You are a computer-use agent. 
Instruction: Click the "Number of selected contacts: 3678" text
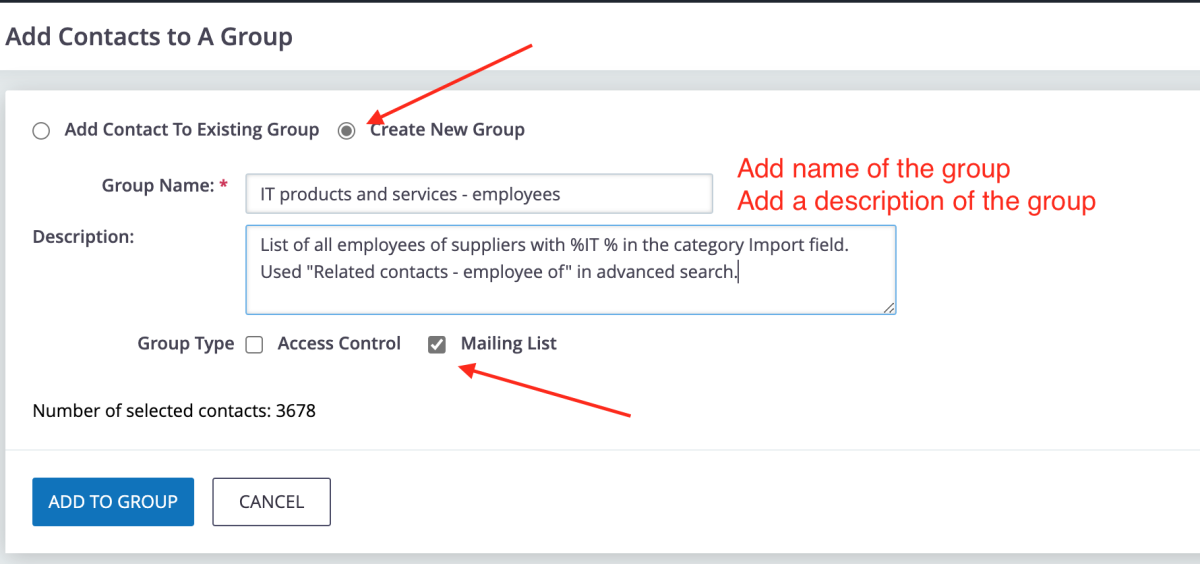click(x=174, y=410)
